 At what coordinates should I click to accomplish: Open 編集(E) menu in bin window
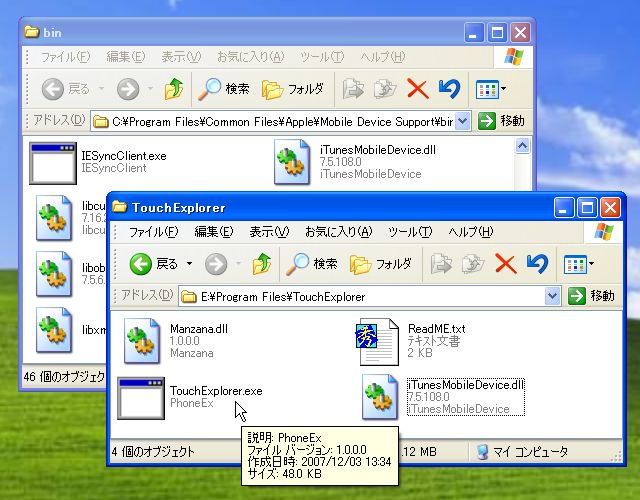126,57
